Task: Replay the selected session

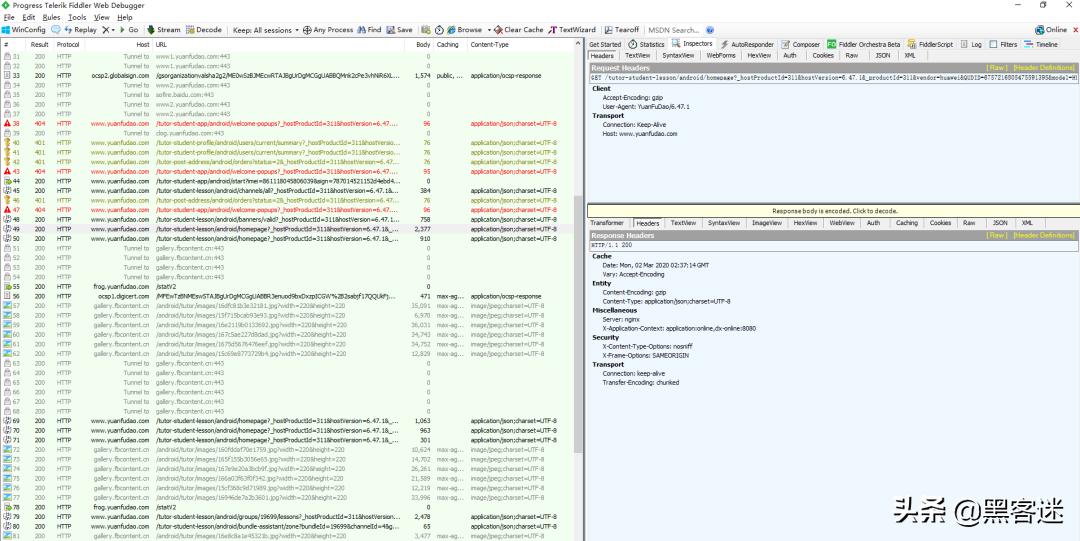Action: [x=79, y=30]
